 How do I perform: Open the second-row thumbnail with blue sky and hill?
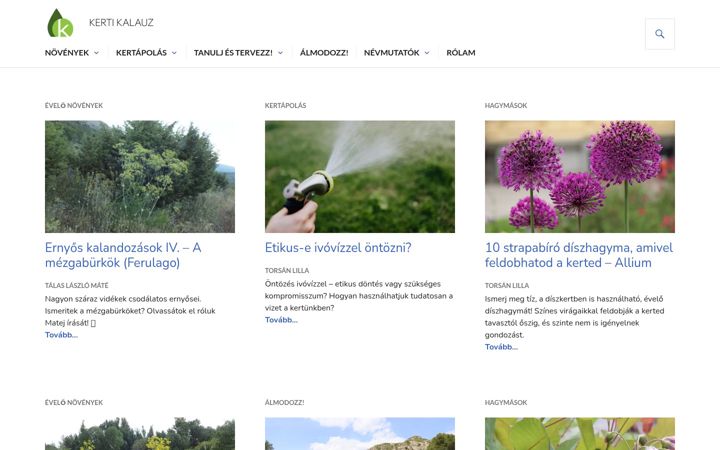point(360,434)
